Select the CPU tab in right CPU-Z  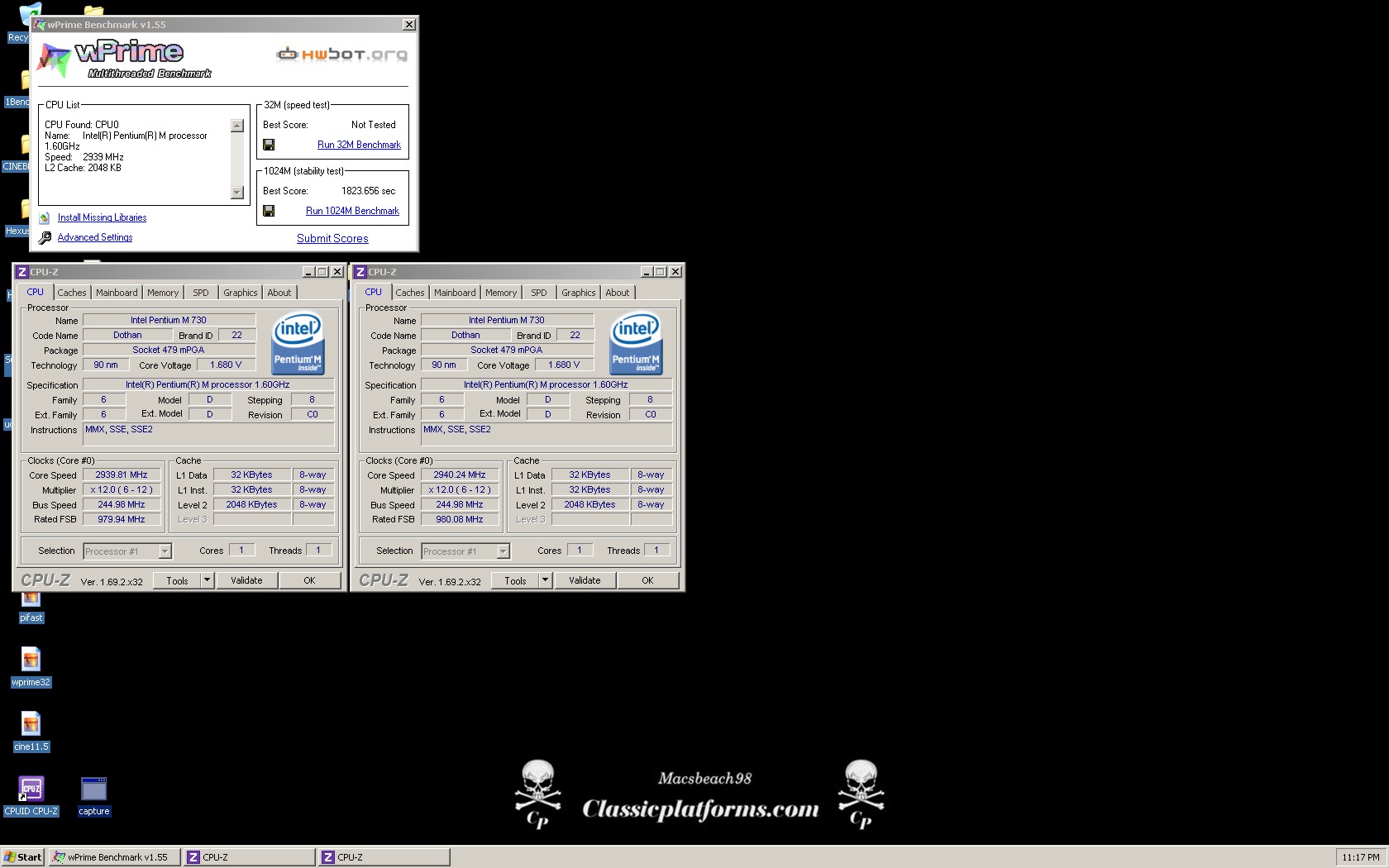374,292
